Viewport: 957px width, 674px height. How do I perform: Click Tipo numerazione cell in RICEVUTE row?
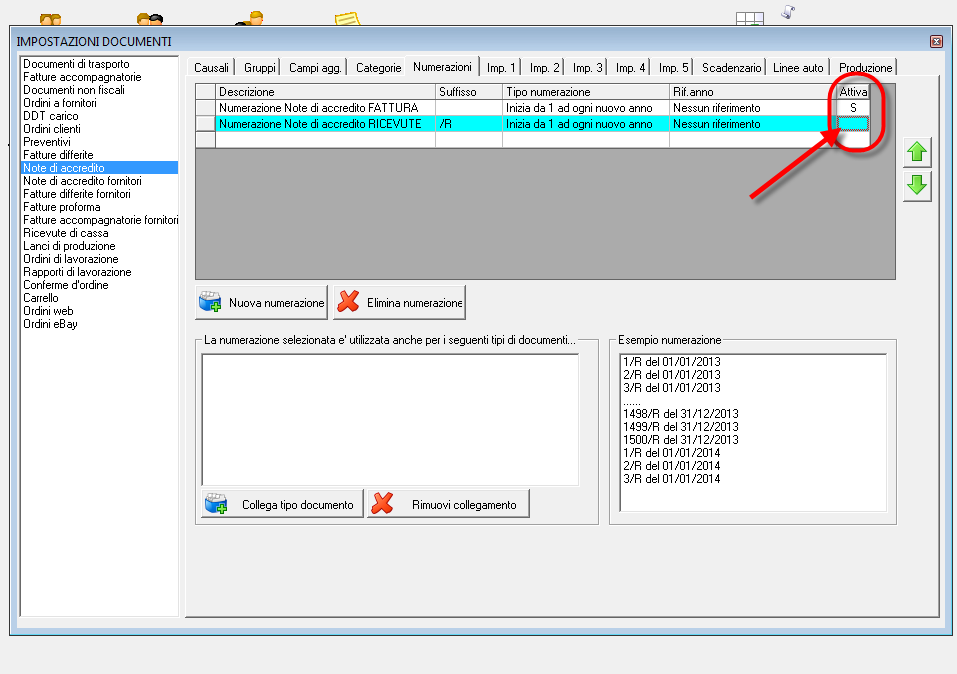click(x=586, y=124)
